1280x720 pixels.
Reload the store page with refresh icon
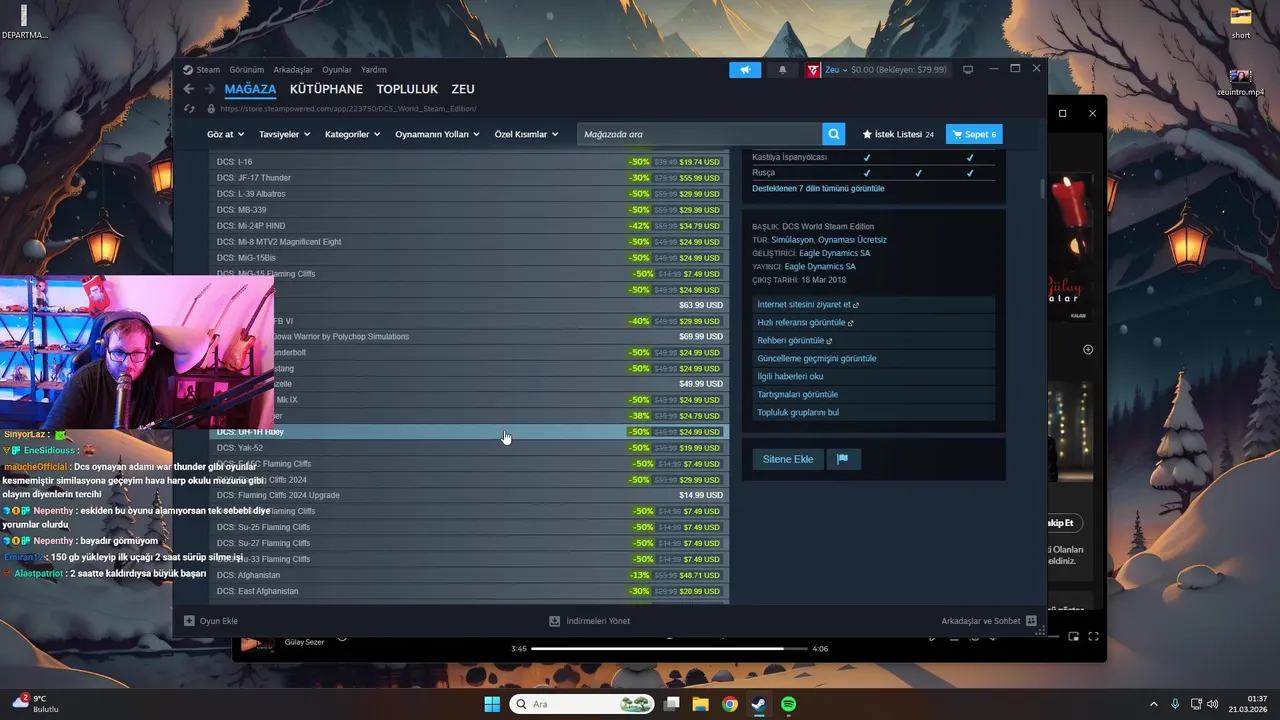189,108
